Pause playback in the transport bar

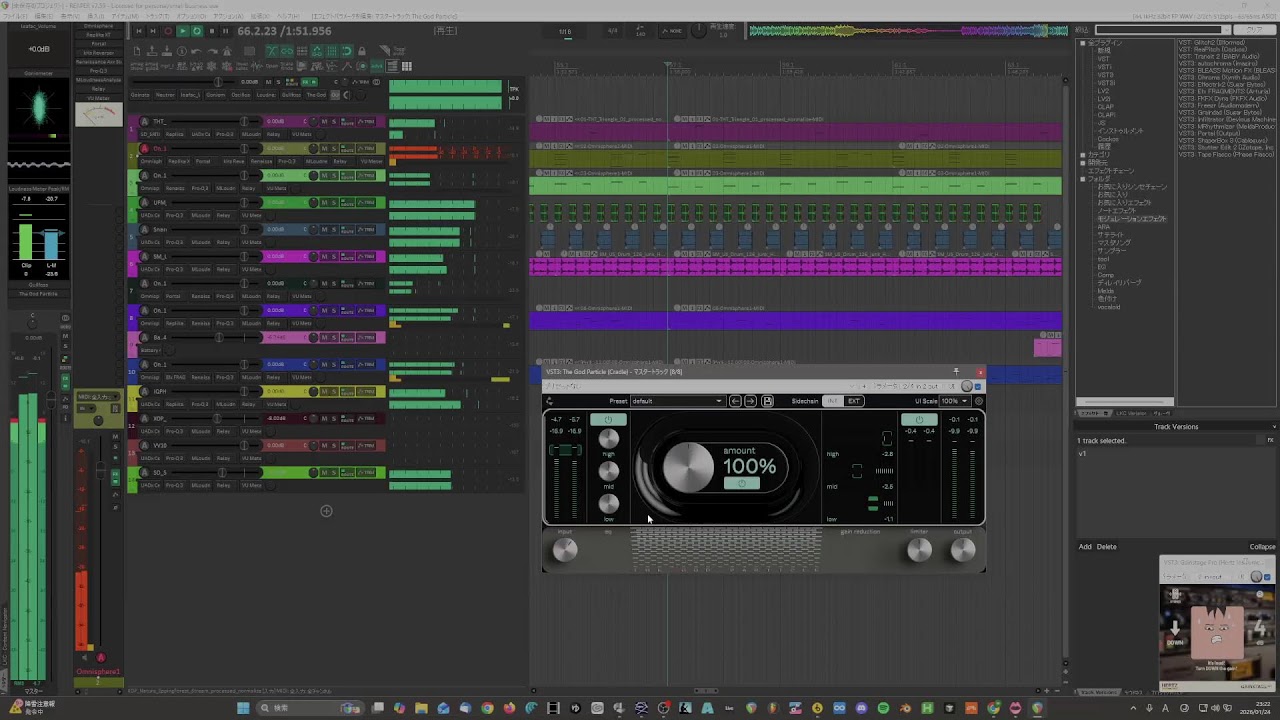click(225, 31)
